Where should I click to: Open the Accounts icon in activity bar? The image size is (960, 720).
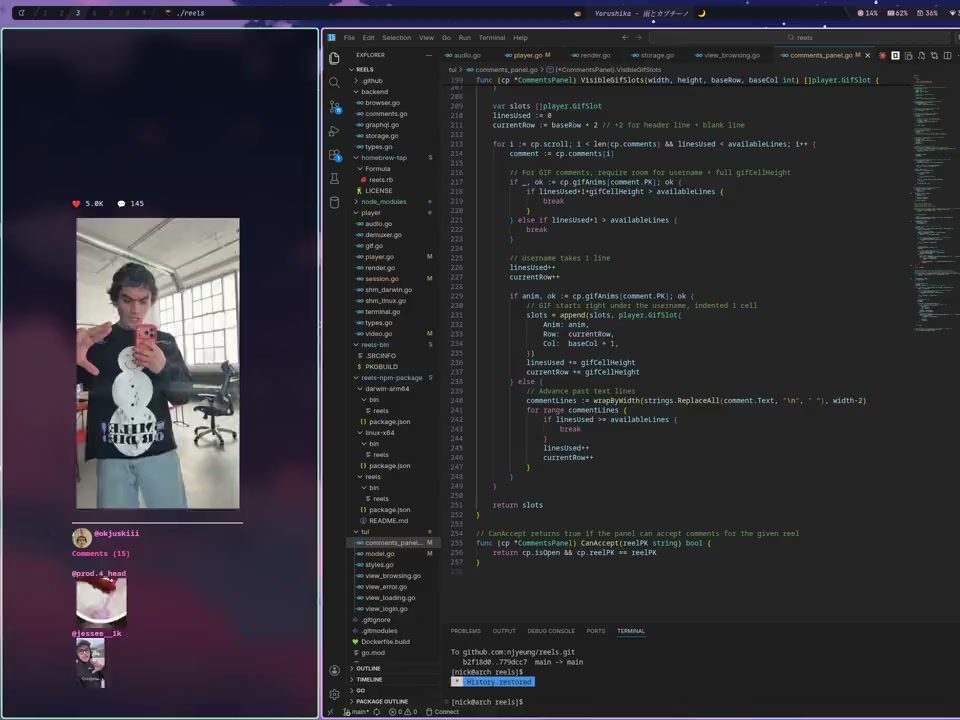click(x=334, y=670)
